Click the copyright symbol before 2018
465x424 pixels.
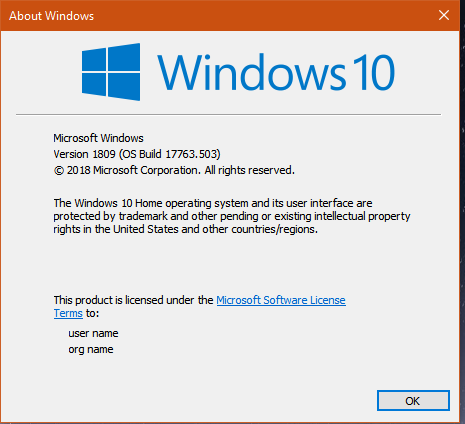click(59, 171)
